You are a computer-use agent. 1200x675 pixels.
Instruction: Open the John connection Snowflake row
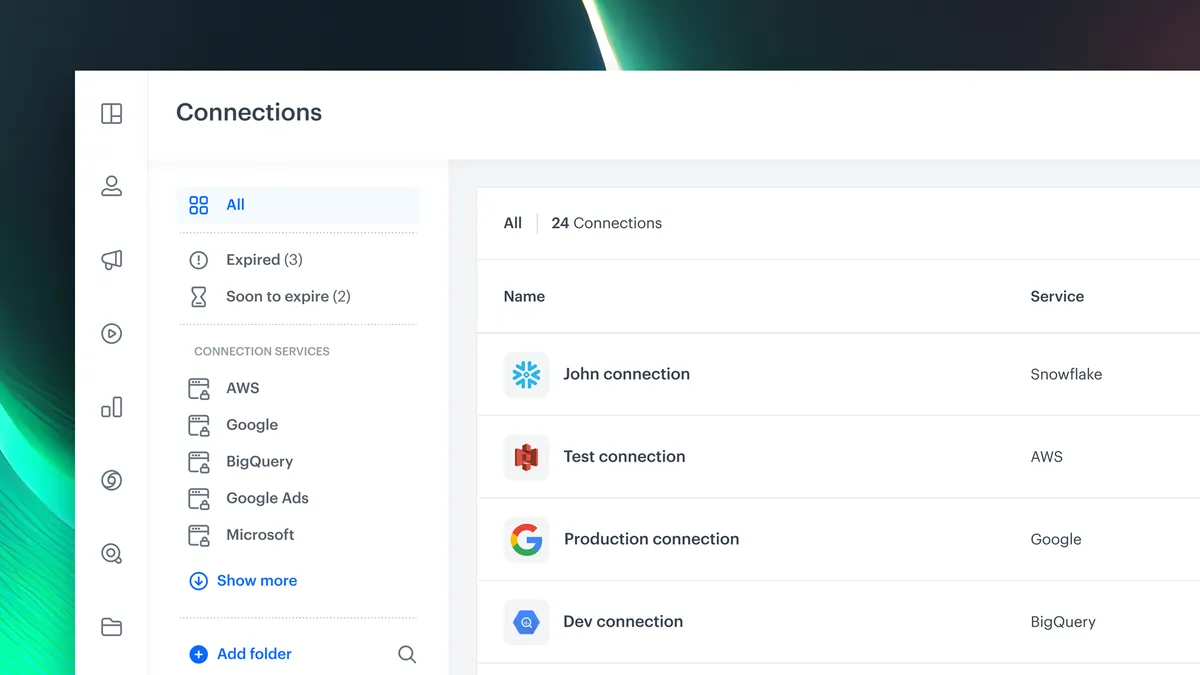click(626, 374)
